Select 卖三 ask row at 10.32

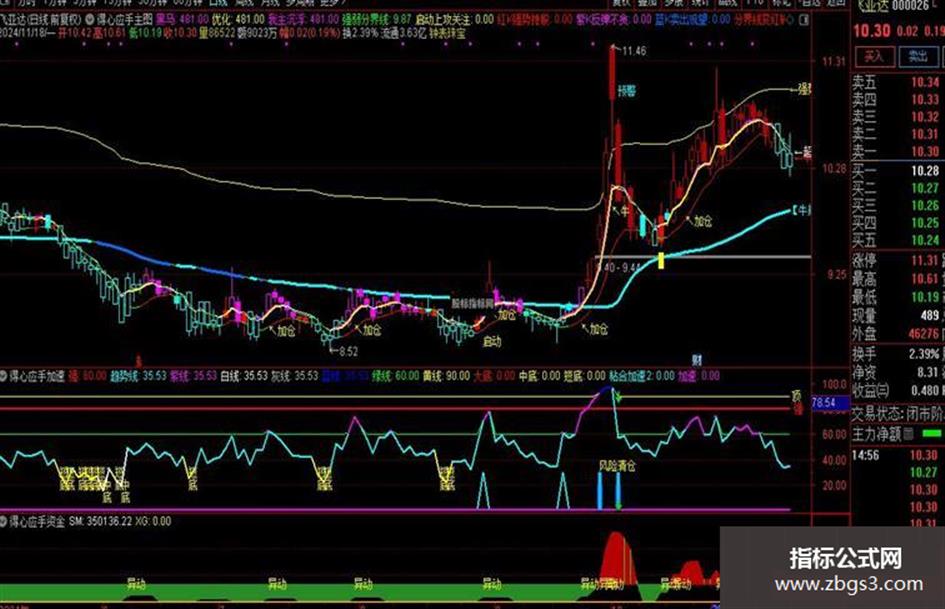[x=897, y=117]
